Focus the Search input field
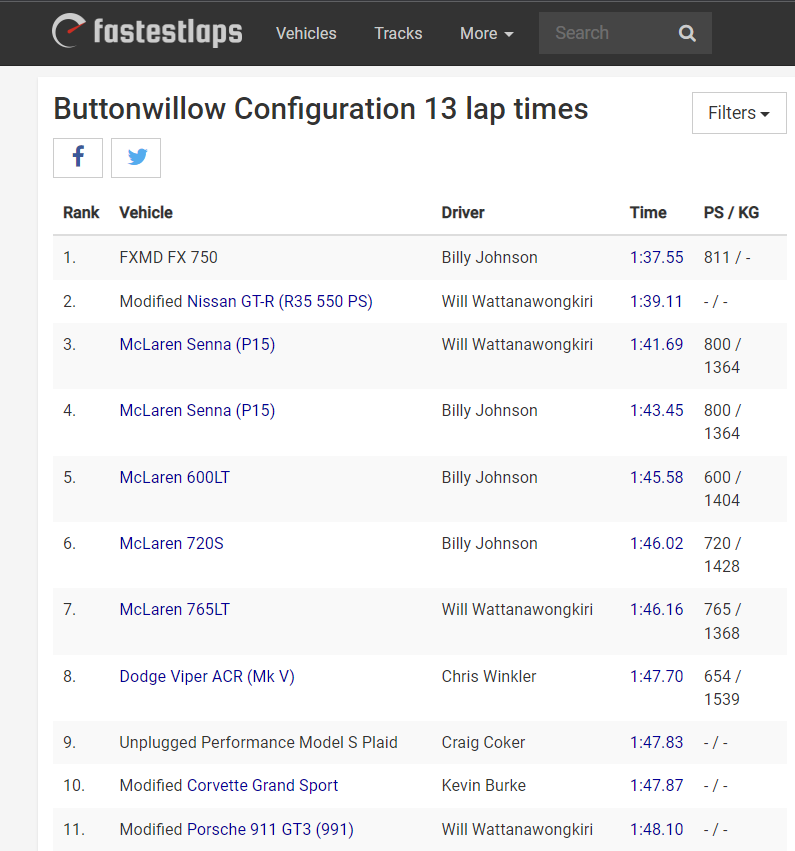The width and height of the screenshot is (795, 851). (x=605, y=33)
